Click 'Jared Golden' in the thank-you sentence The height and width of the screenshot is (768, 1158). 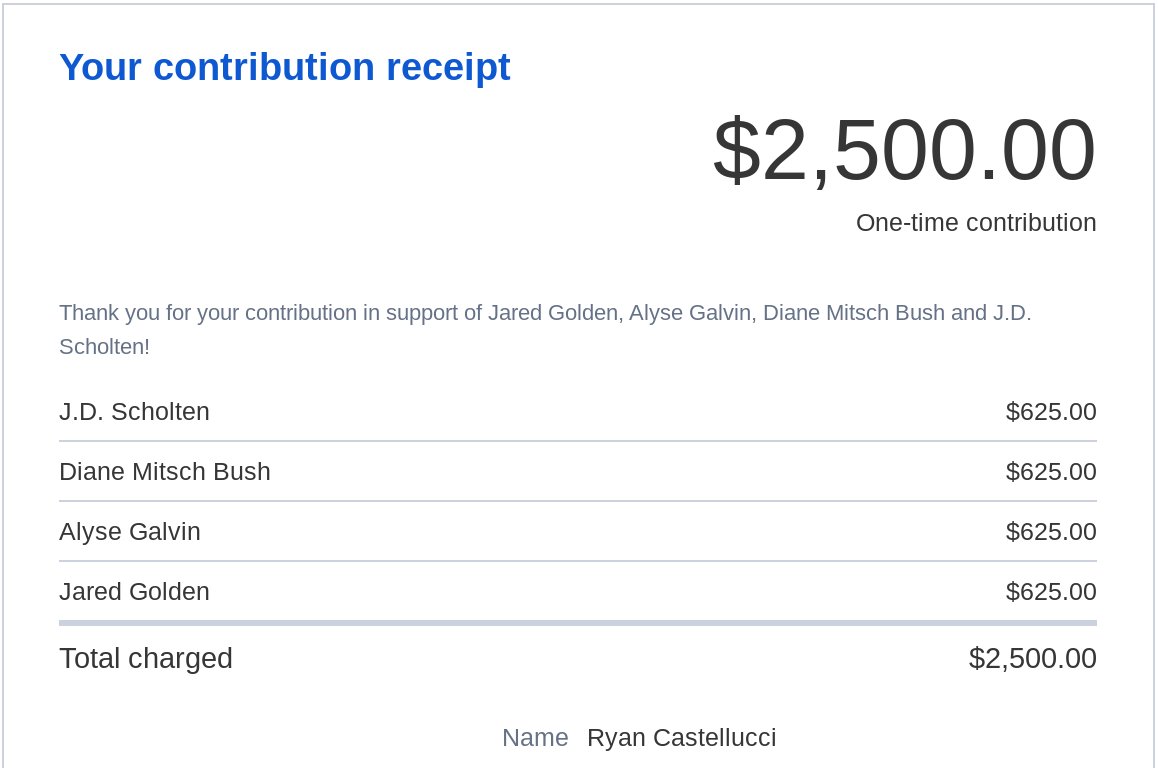pos(553,313)
